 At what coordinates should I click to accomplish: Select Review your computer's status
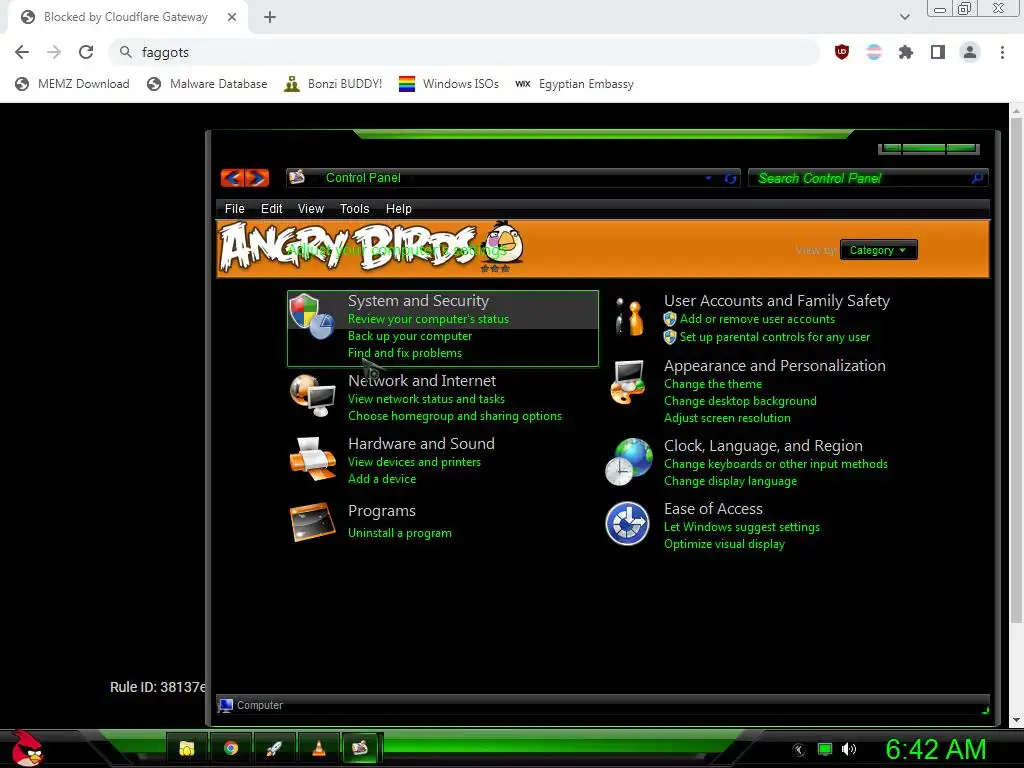point(428,319)
